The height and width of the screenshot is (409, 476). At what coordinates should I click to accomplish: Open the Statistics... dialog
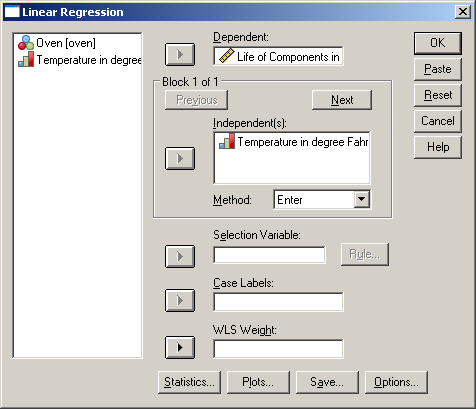point(189,382)
